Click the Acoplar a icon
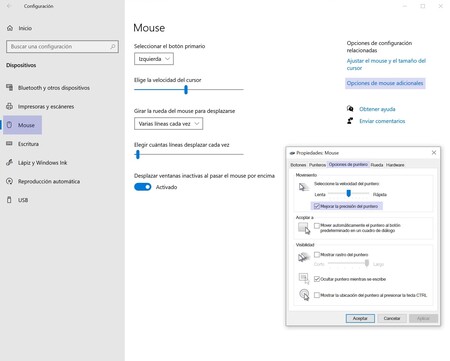Viewport: 450px width, 361px height. [304, 228]
